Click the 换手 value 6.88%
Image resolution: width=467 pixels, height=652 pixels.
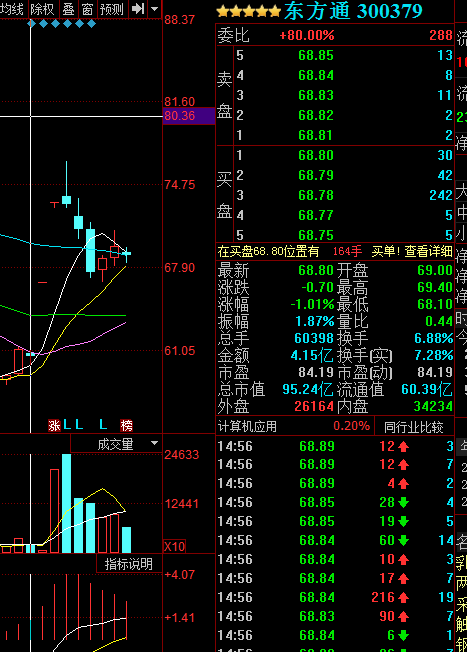coord(434,338)
